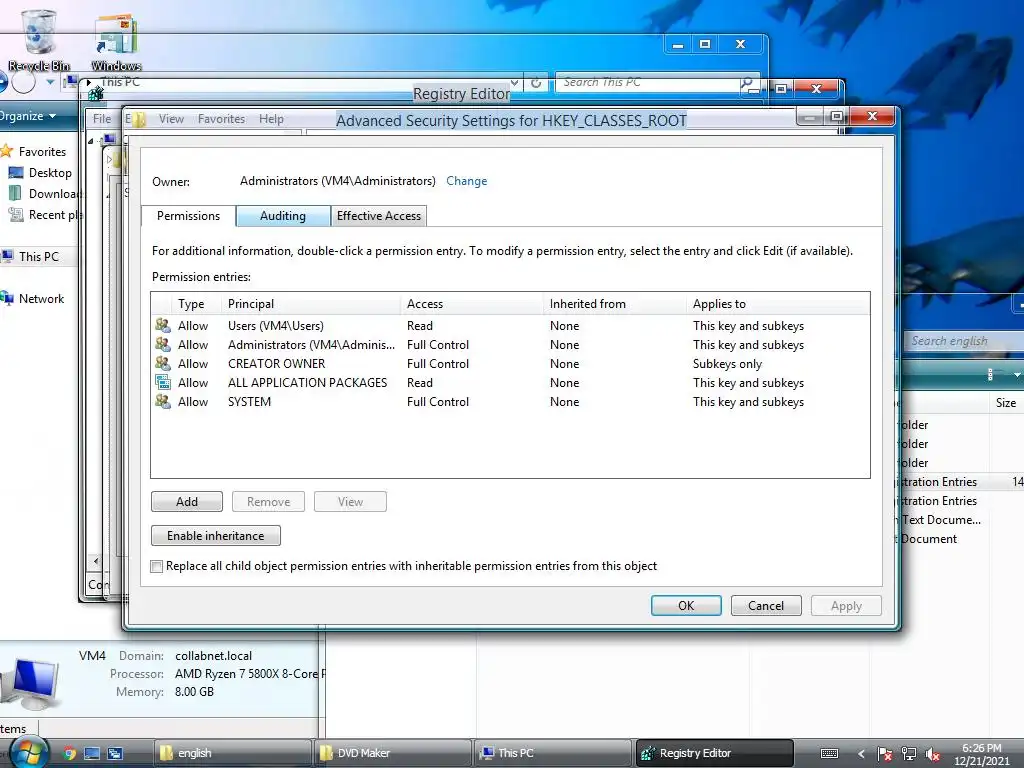1024x768 pixels.
Task: Open the Organize dropdown menu
Action: tap(28, 116)
